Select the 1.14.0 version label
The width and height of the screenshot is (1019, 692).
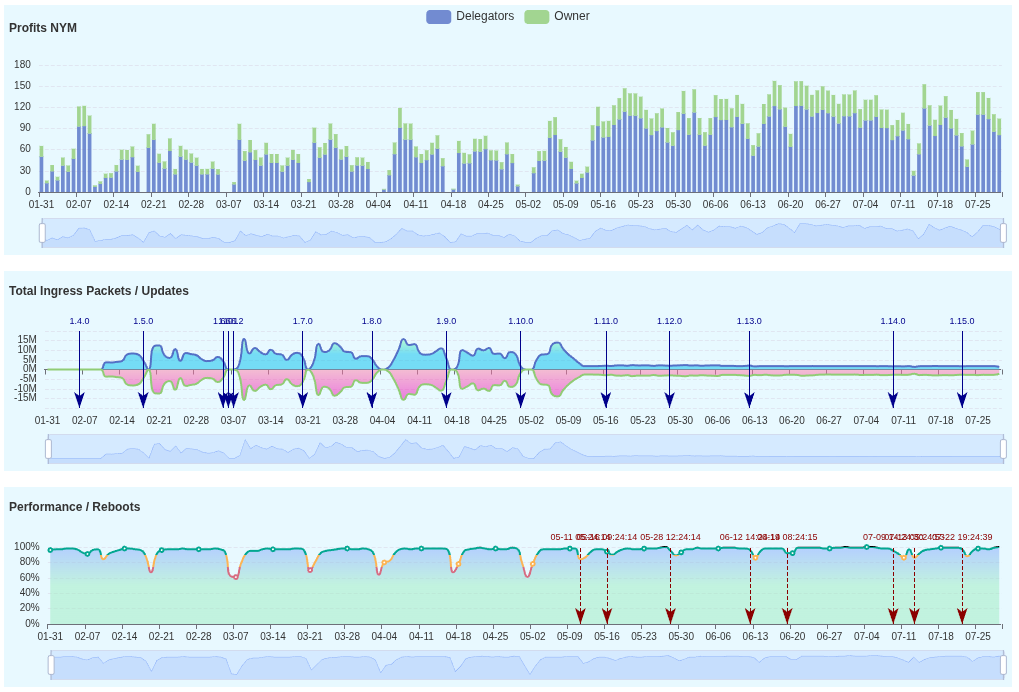point(893,321)
